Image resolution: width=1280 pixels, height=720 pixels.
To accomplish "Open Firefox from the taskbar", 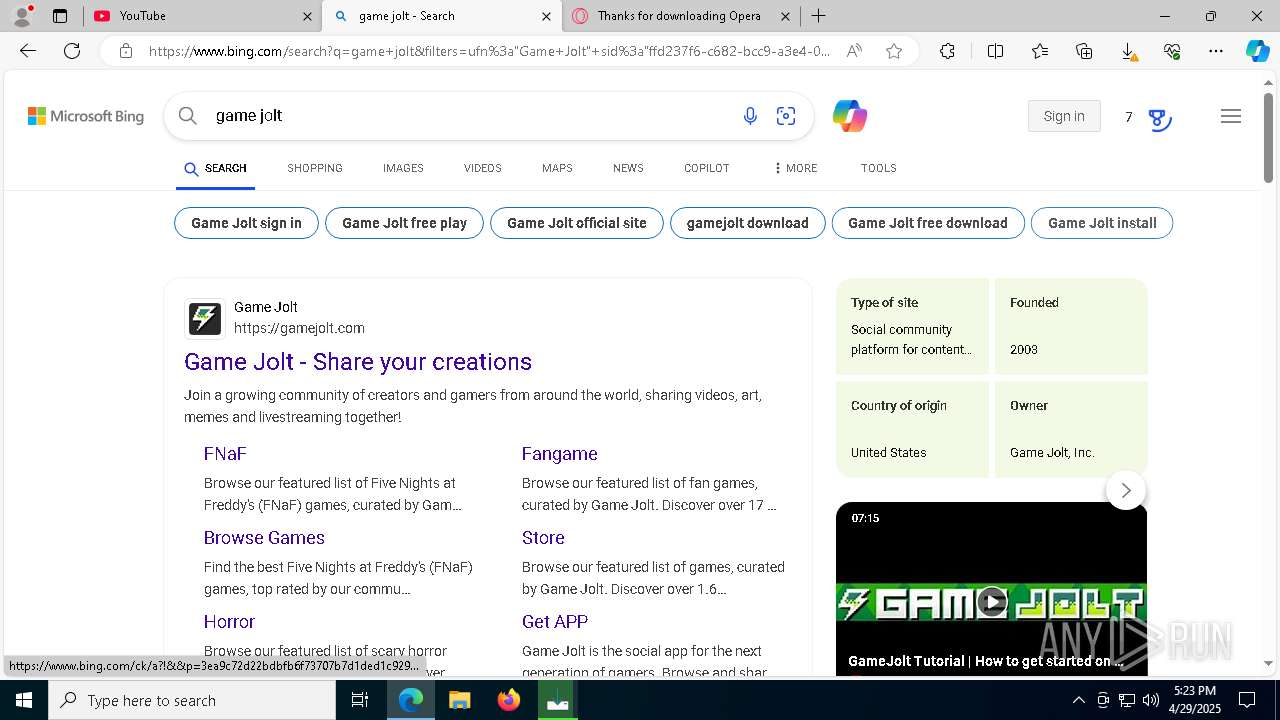I will [509, 700].
